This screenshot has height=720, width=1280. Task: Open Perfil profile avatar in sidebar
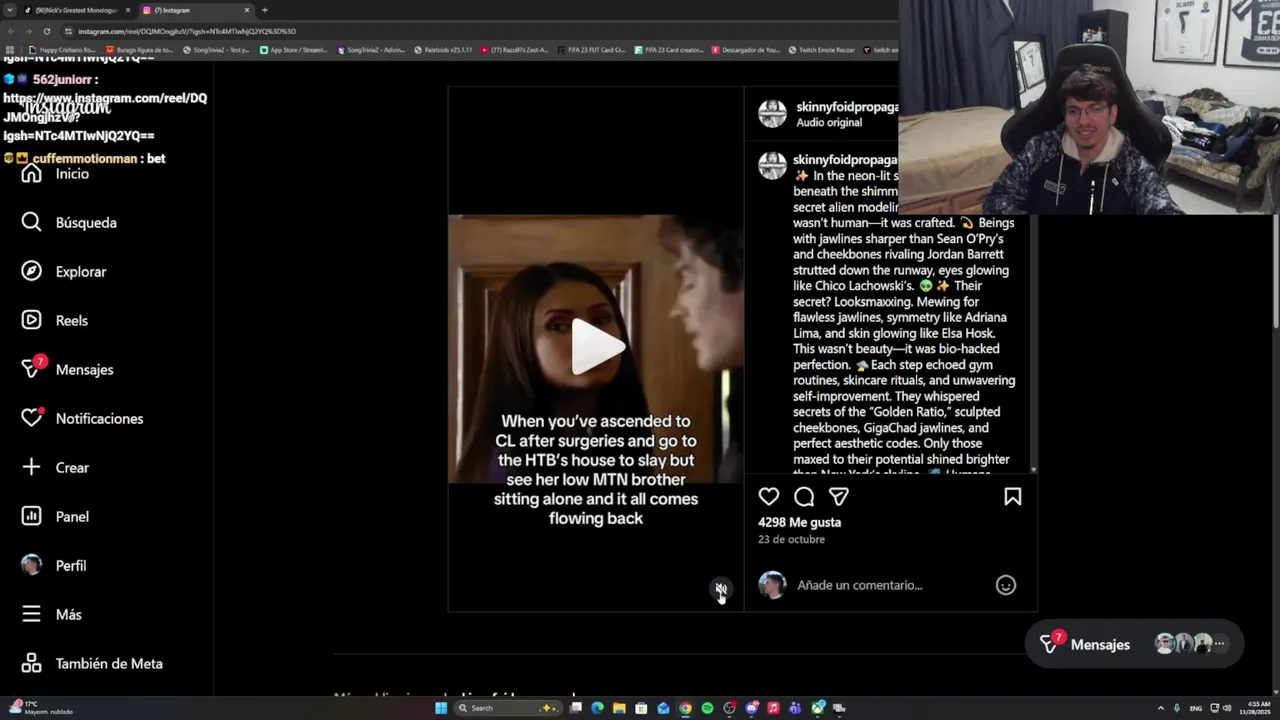pyautogui.click(x=32, y=565)
